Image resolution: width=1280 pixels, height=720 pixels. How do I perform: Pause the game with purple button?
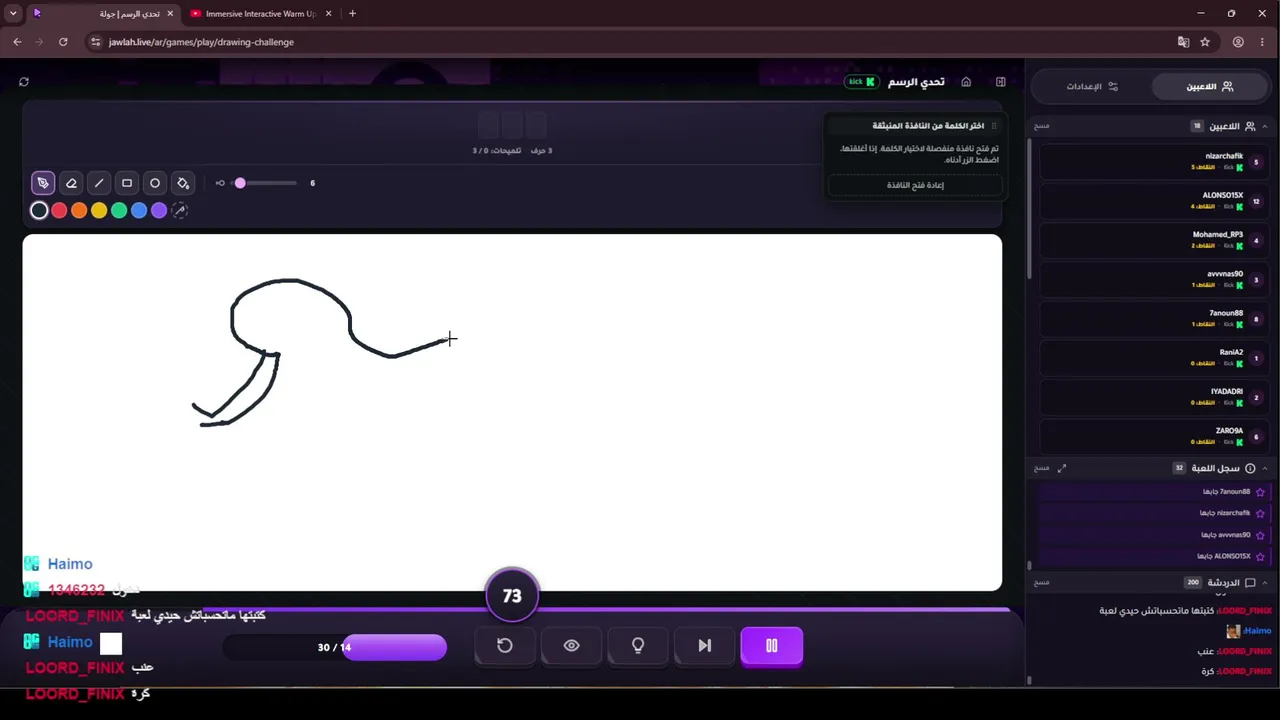771,646
